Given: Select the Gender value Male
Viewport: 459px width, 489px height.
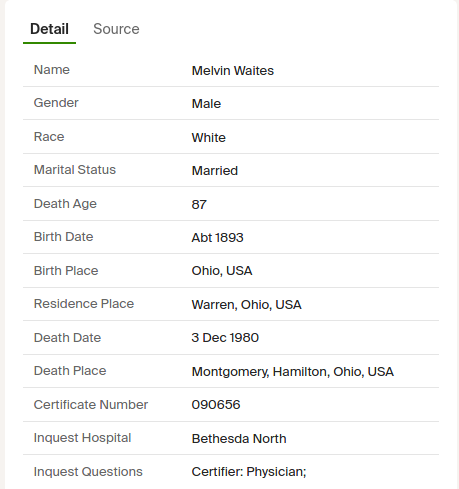Looking at the screenshot, I should point(206,104).
